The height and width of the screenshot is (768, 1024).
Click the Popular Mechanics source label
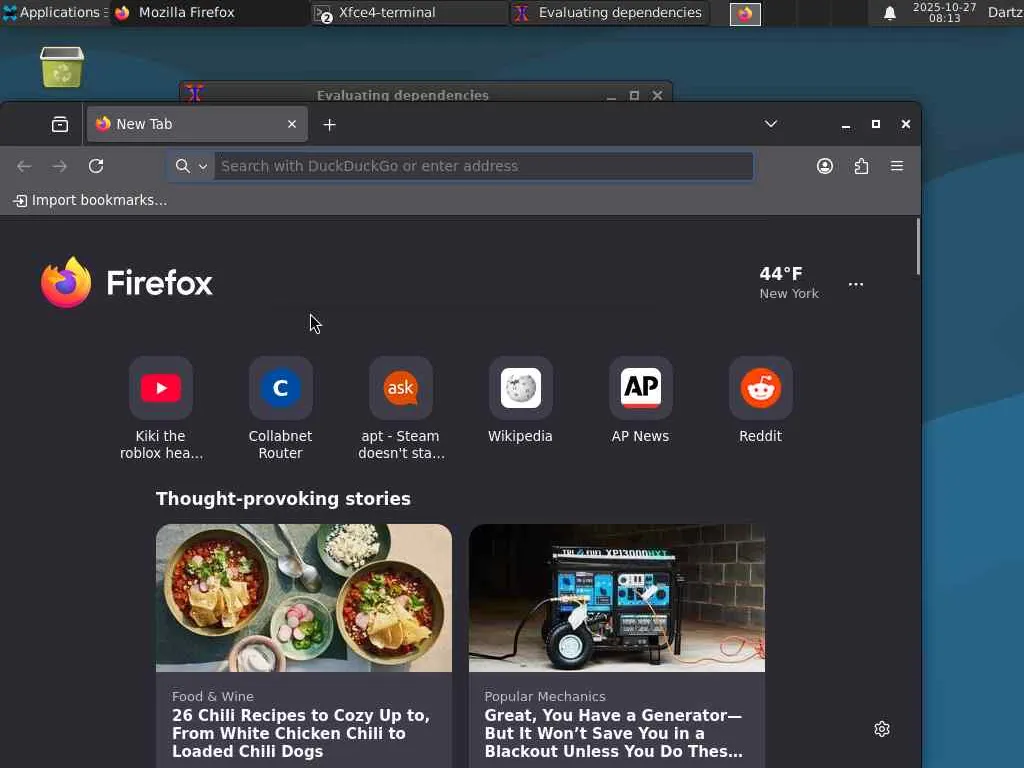click(545, 696)
